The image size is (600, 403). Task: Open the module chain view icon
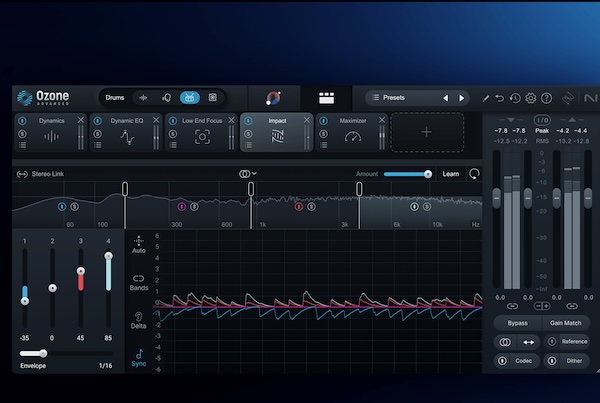click(326, 98)
